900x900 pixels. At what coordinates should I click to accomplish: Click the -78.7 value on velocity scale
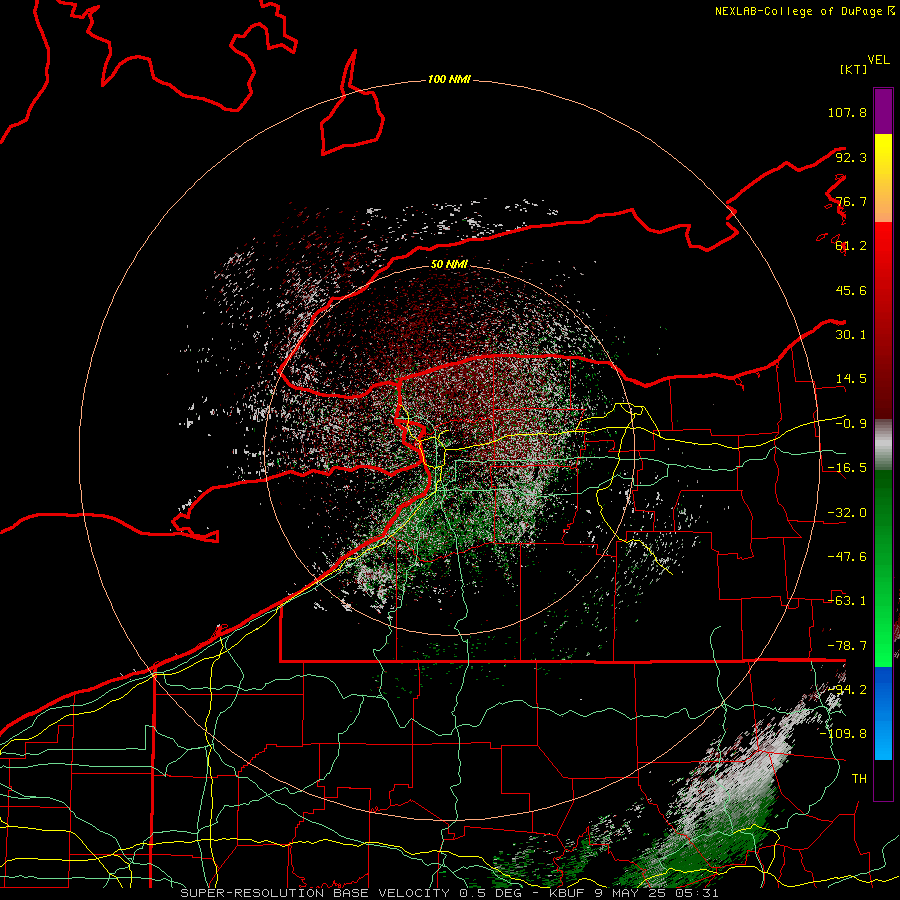tap(847, 646)
